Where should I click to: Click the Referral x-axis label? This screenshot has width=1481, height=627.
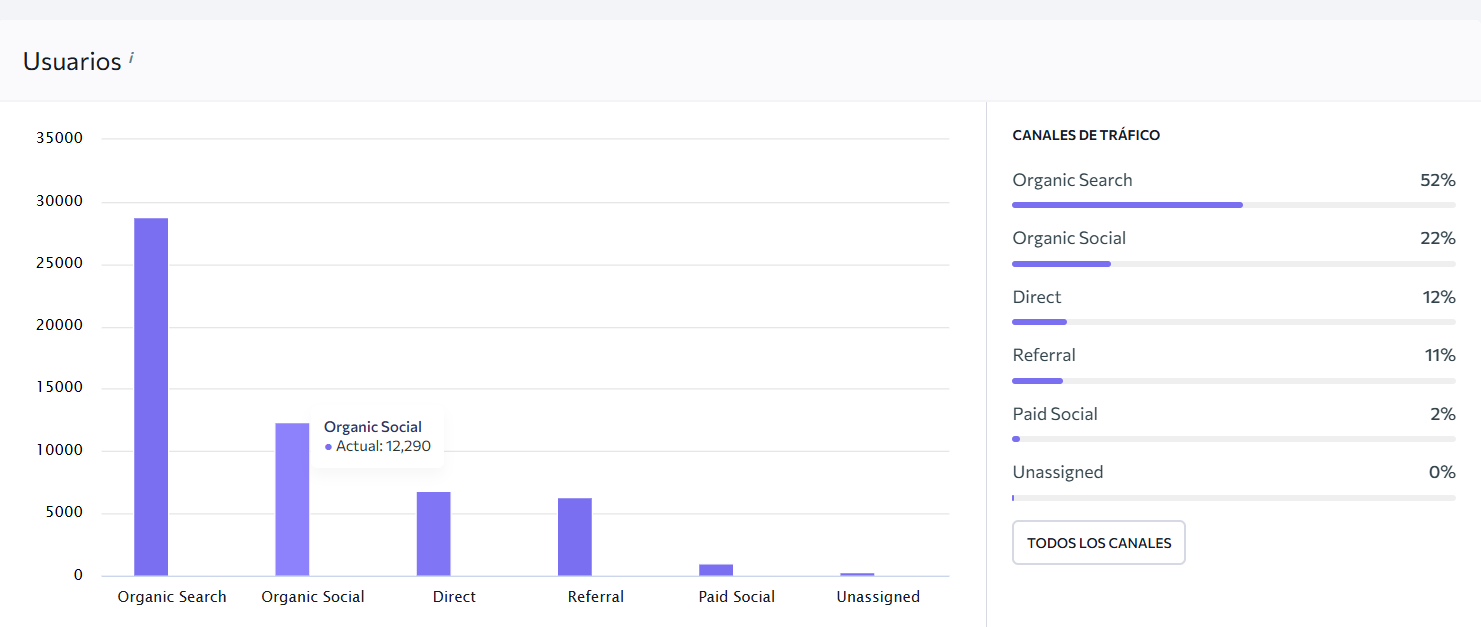pos(595,597)
